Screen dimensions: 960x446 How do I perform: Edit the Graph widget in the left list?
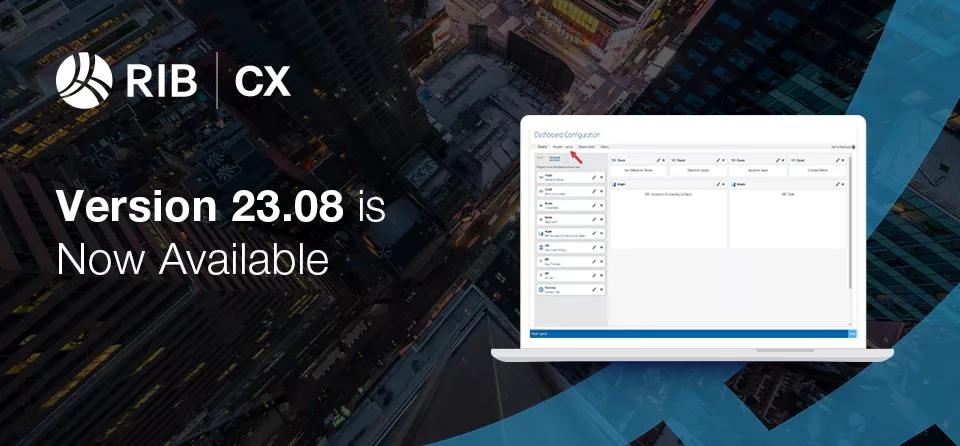[594, 233]
